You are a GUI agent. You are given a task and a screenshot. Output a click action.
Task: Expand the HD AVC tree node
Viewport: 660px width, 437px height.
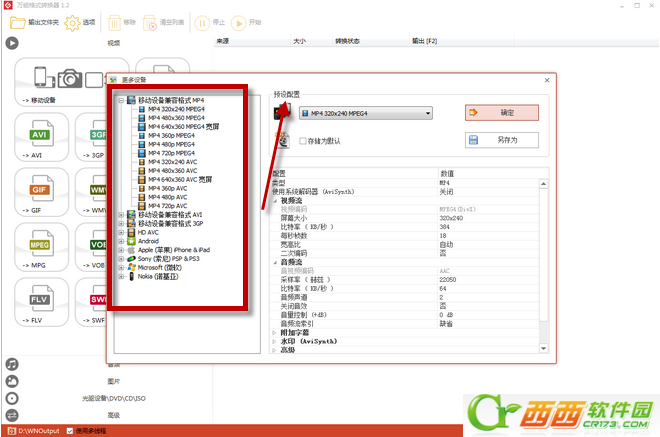point(121,232)
